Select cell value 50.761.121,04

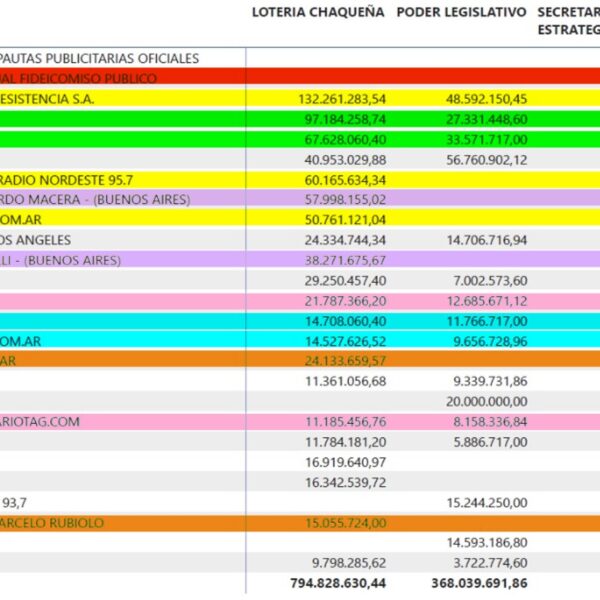(345, 220)
